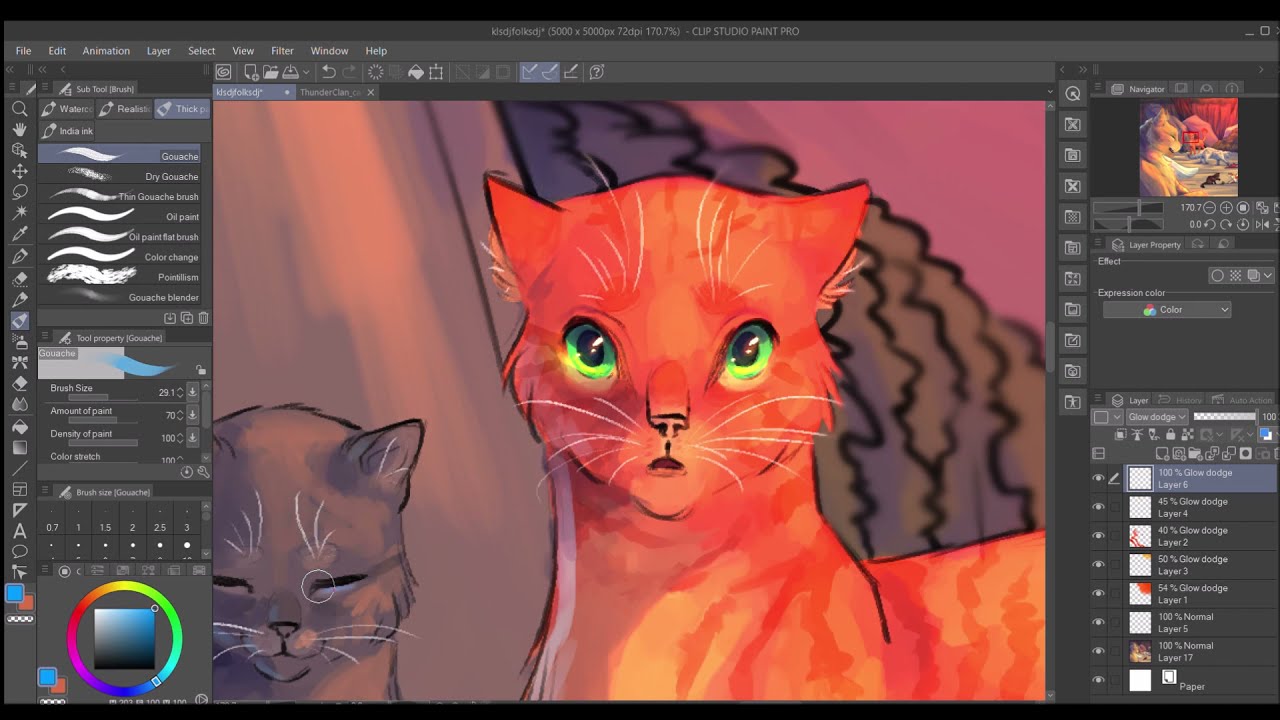
Task: Click the Fill paint-bucket toolbar icon
Action: tap(416, 72)
